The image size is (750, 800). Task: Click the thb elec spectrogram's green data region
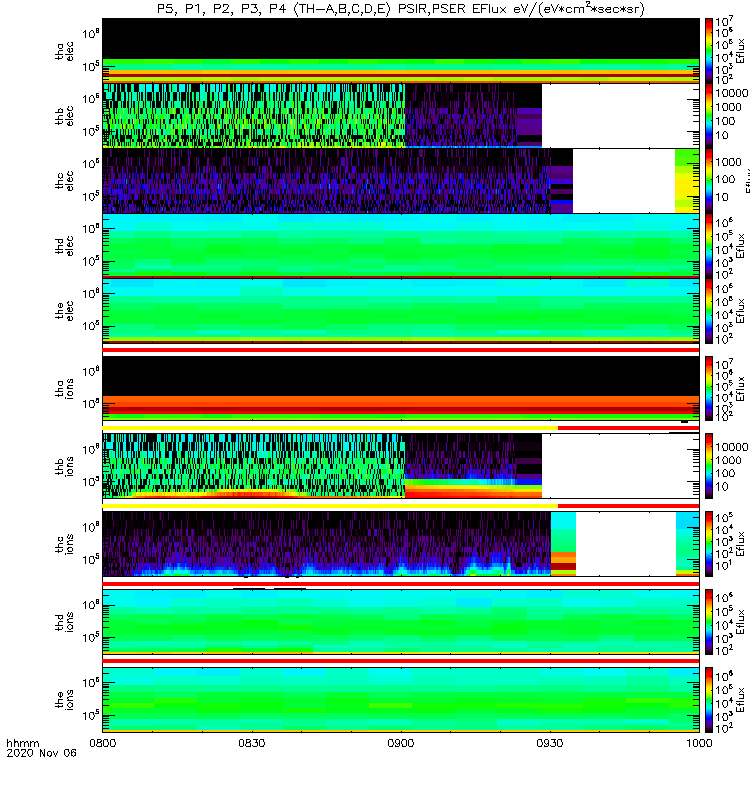254,116
